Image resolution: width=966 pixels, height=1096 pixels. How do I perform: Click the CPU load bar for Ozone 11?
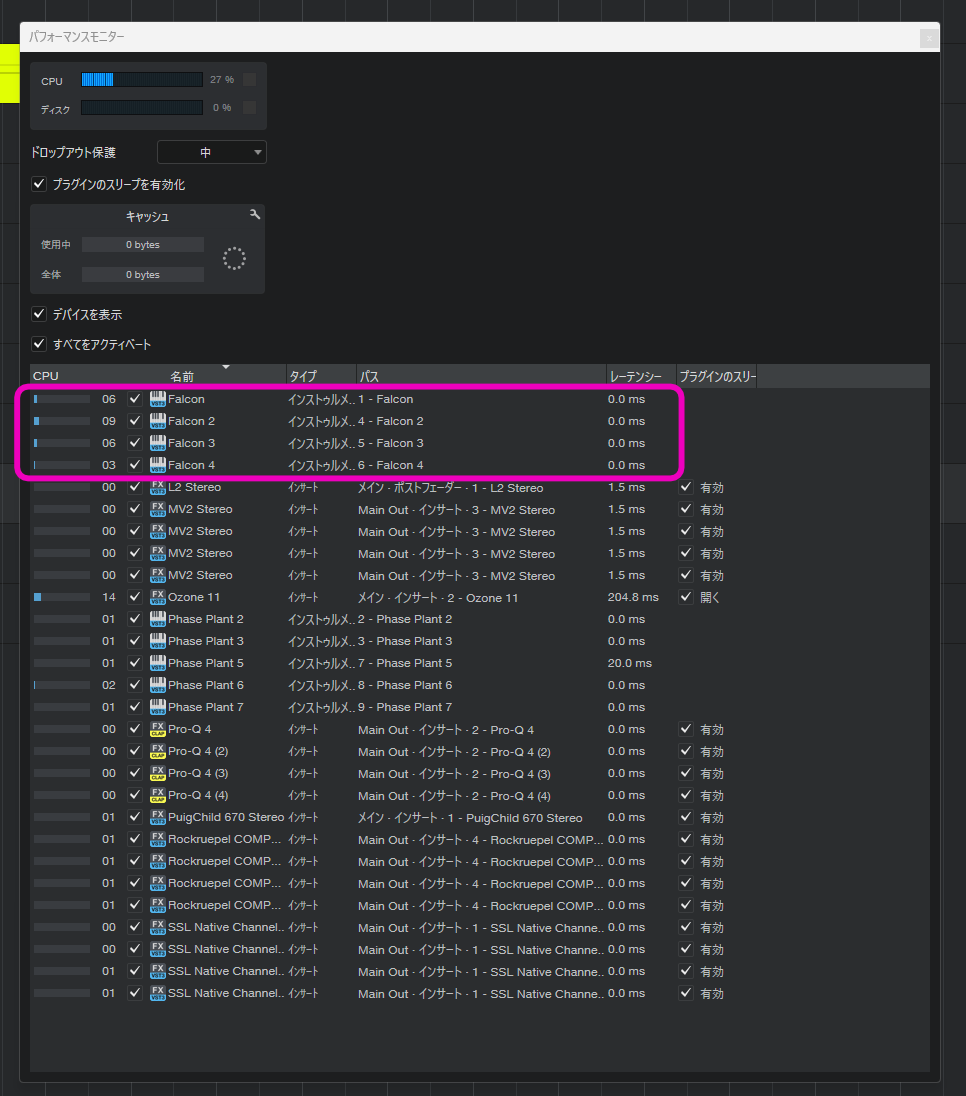tap(62, 597)
